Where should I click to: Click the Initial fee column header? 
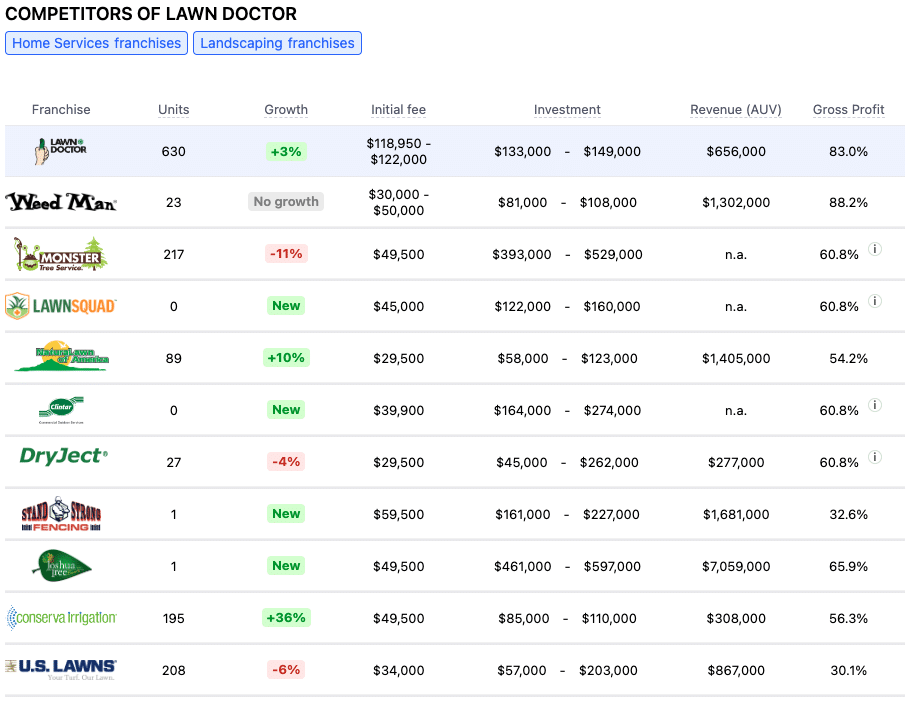point(399,110)
